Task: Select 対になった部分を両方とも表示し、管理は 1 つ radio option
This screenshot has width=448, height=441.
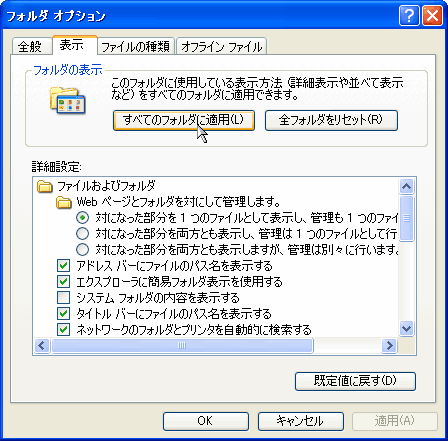Action: [82, 234]
